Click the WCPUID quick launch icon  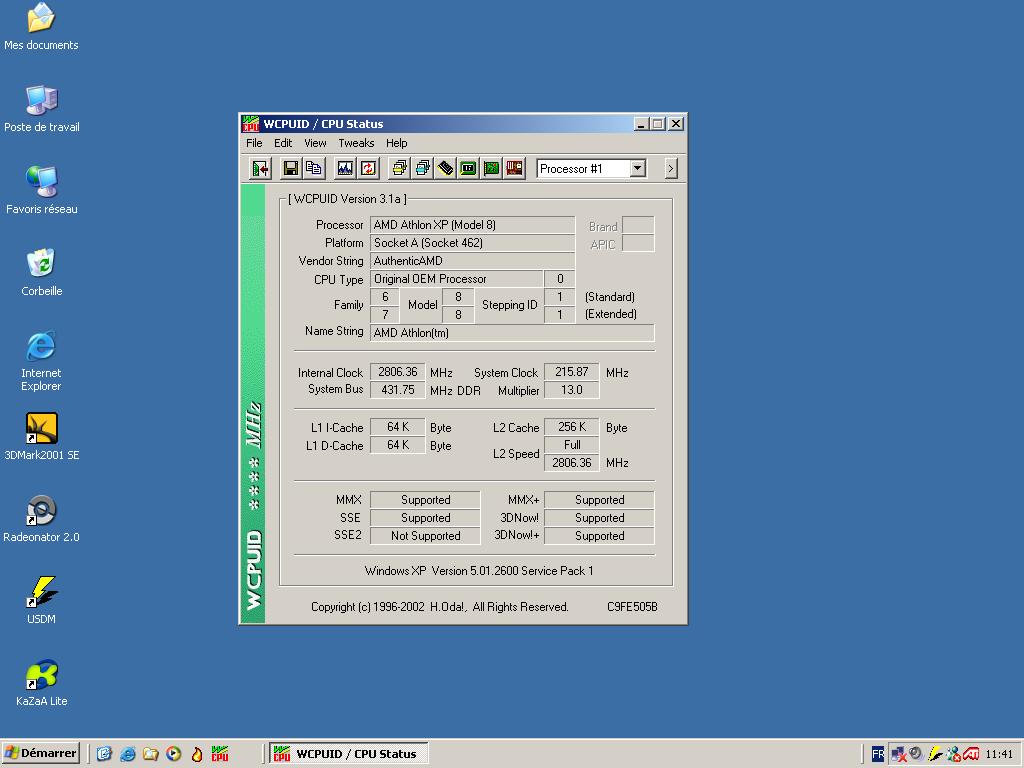coord(219,754)
